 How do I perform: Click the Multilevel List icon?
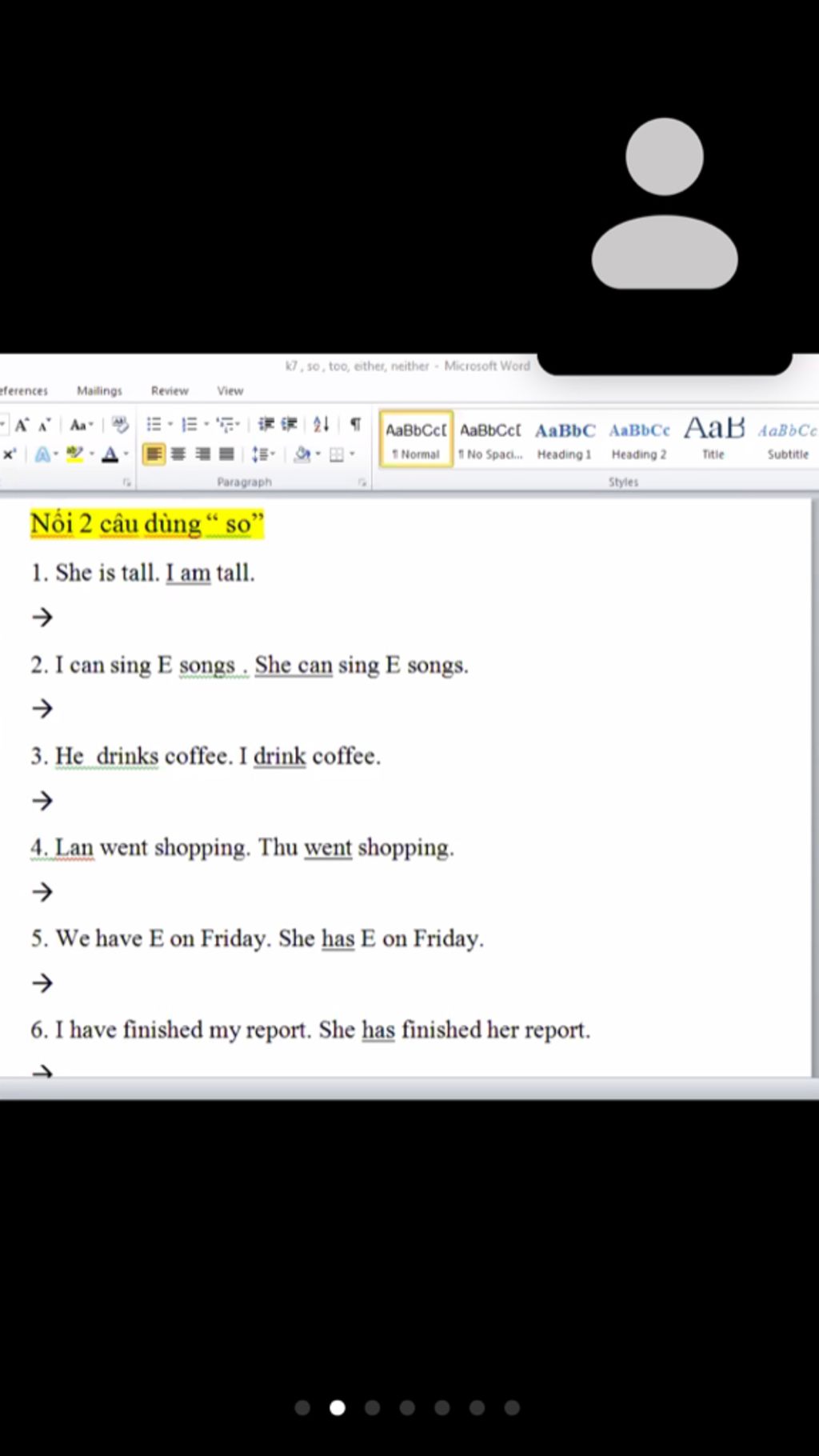(x=224, y=424)
